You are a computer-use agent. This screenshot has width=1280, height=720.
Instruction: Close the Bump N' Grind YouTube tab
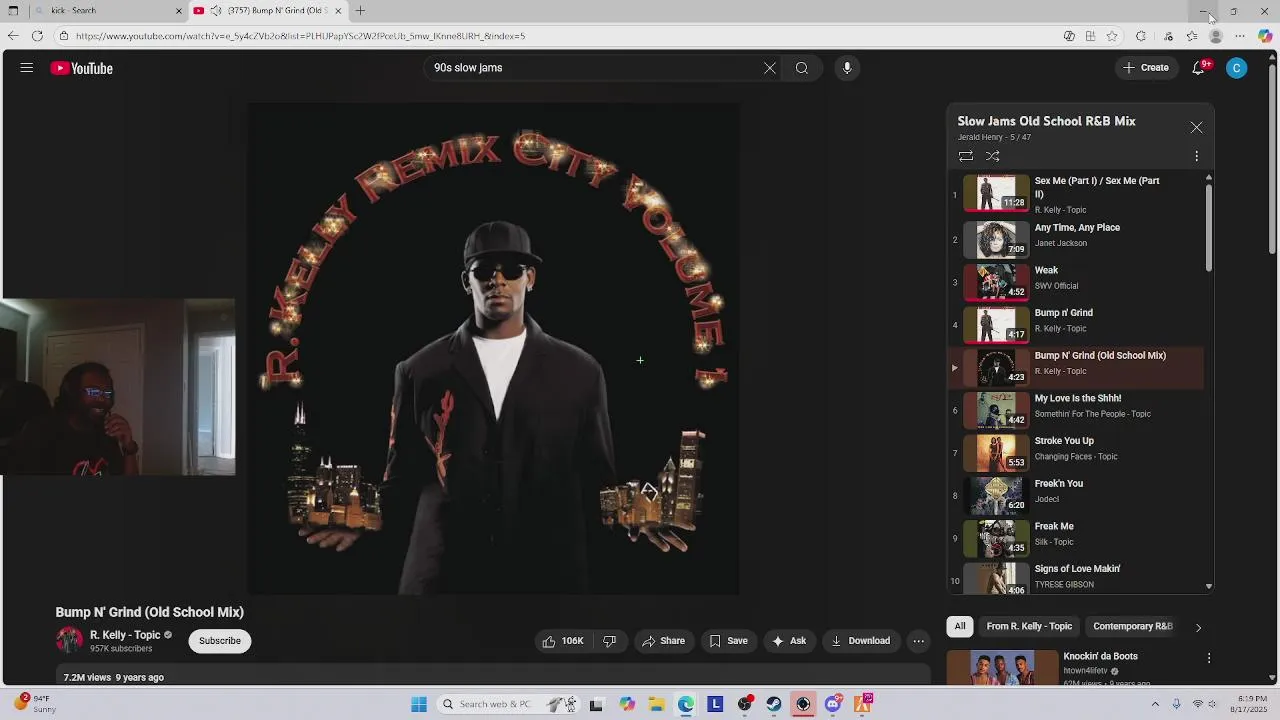(x=338, y=11)
